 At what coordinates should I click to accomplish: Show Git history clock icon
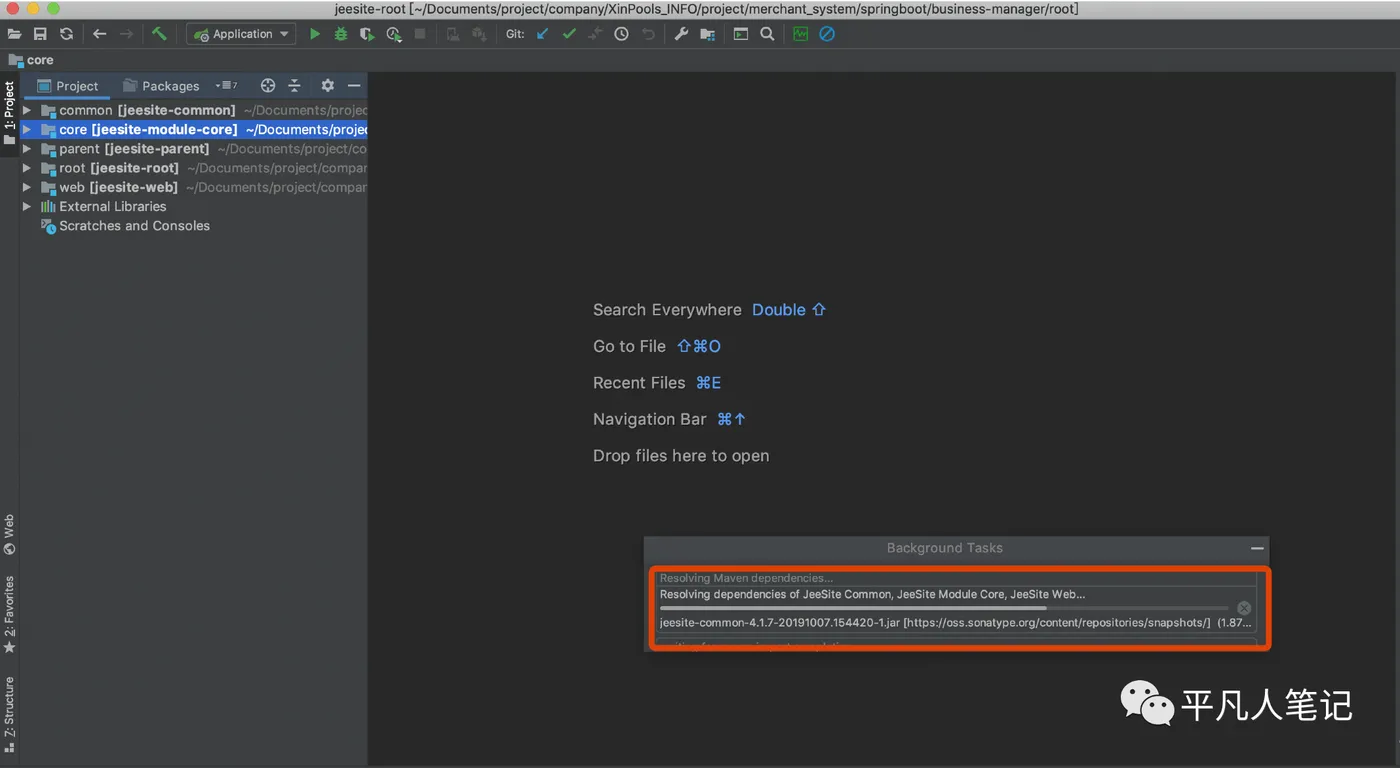tap(621, 34)
